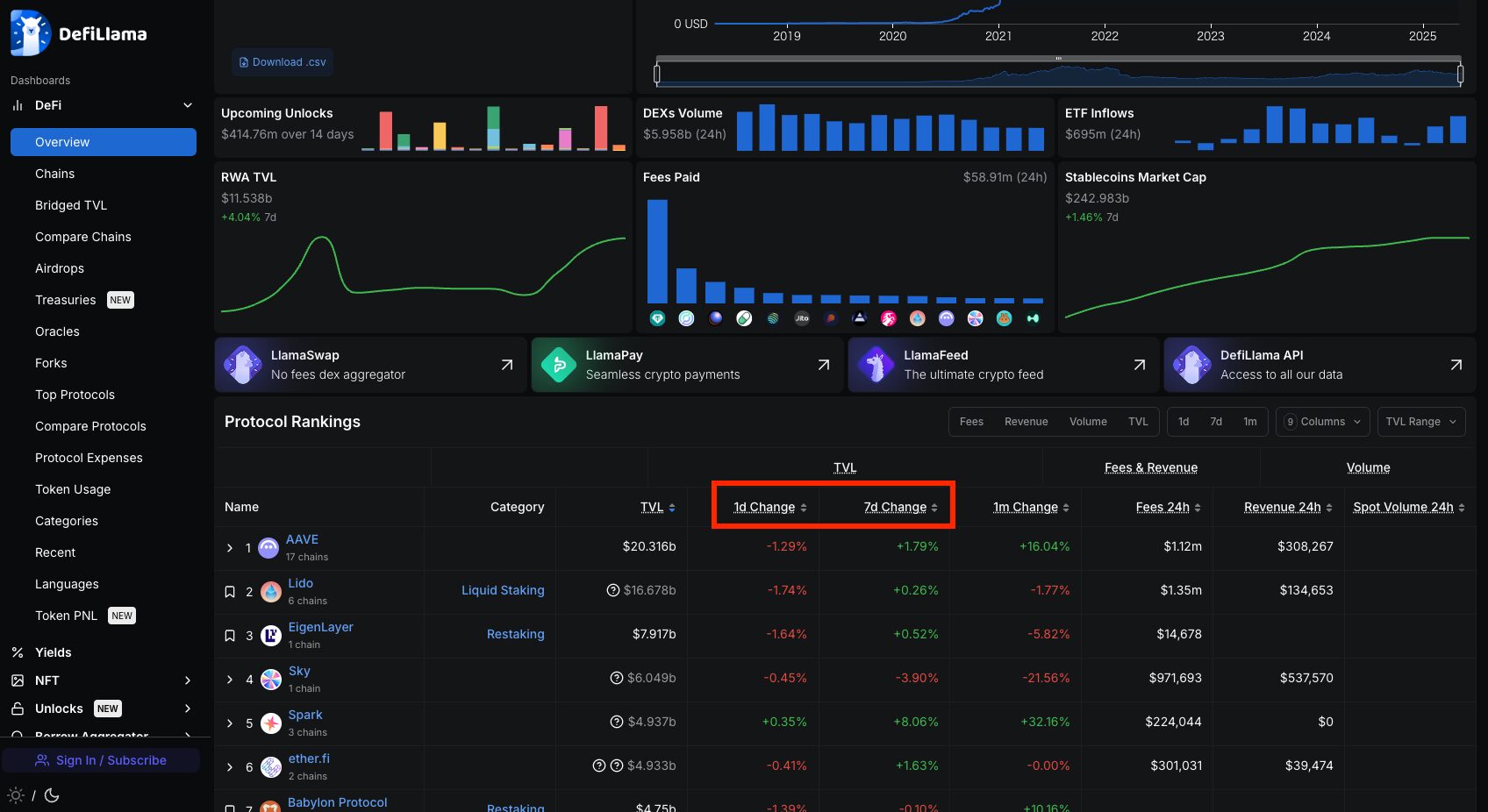Open Overview in the sidebar

(x=104, y=142)
